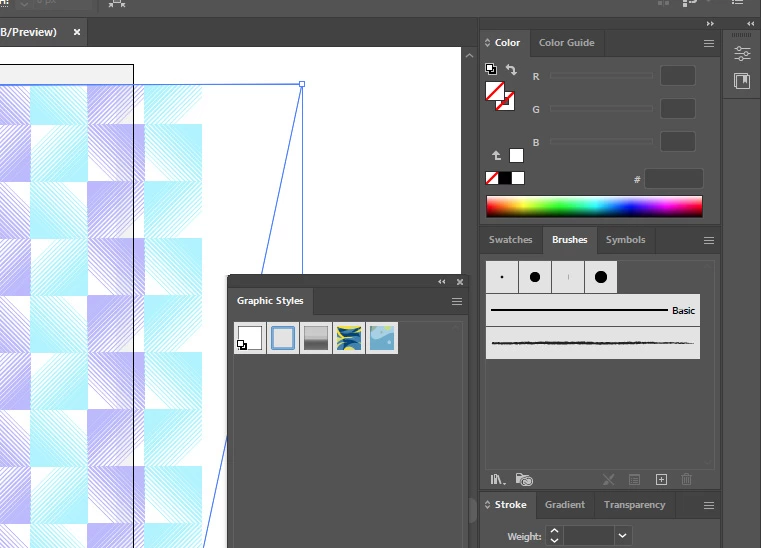Image resolution: width=761 pixels, height=548 pixels.
Task: Click the stroke Weight input field
Action: coord(589,536)
